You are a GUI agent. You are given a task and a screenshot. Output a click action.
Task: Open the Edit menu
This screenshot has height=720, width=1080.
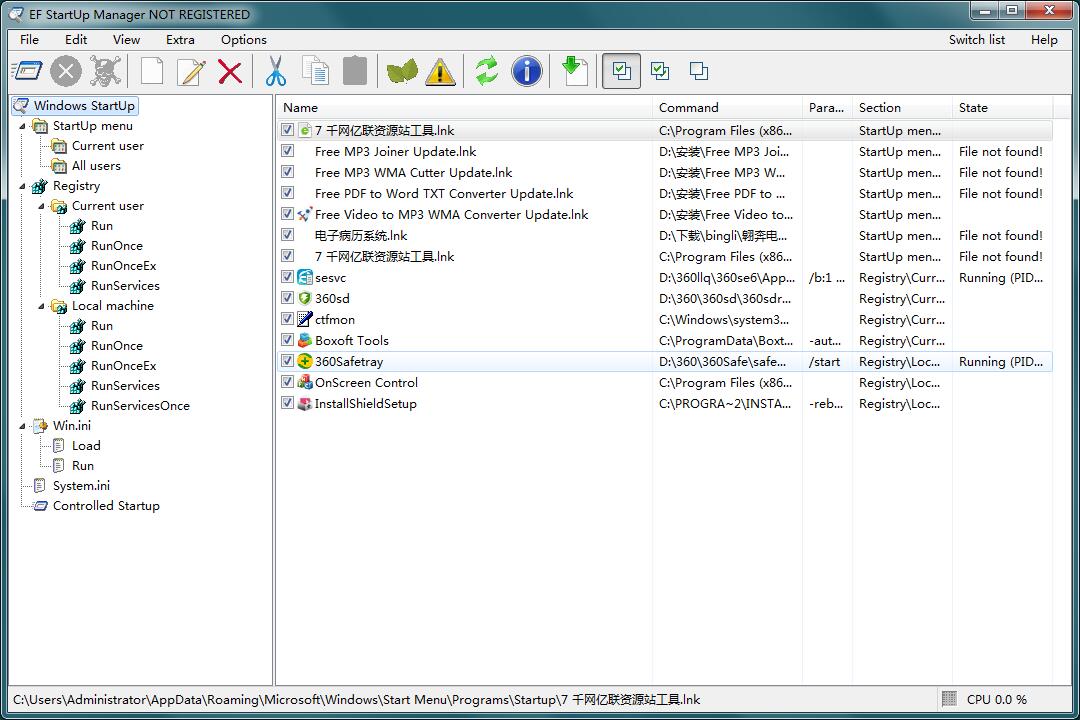pyautogui.click(x=76, y=39)
